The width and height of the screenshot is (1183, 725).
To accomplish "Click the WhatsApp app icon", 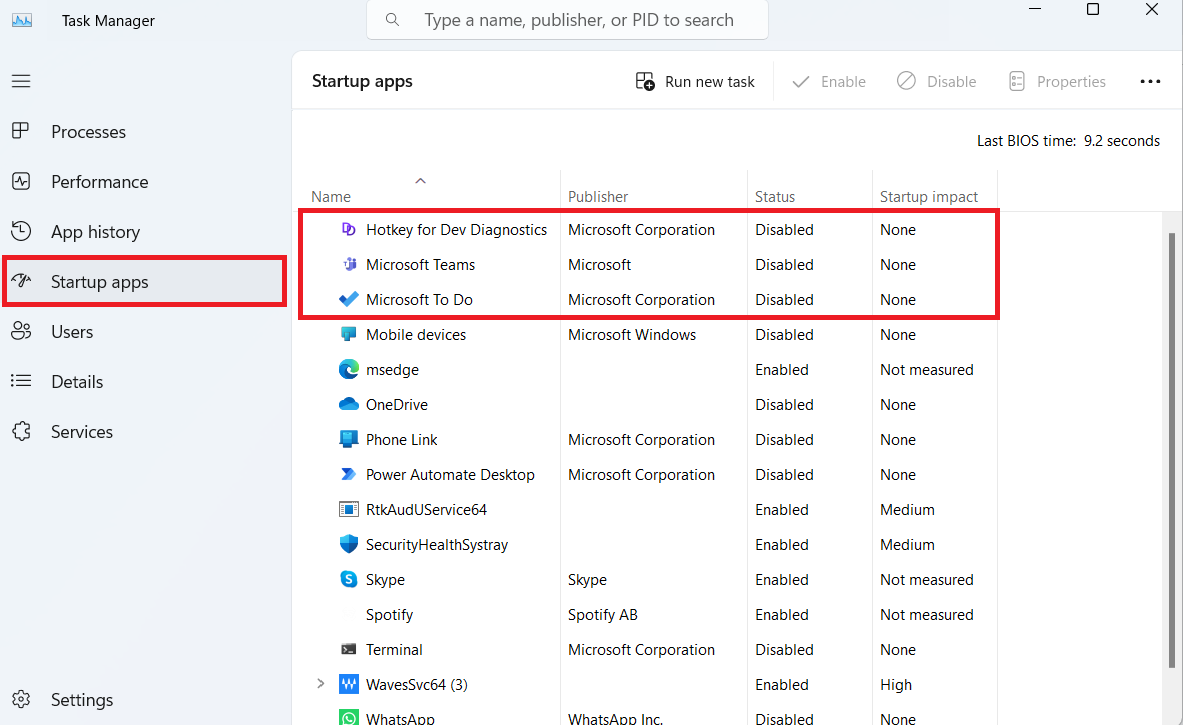I will click(x=349, y=717).
